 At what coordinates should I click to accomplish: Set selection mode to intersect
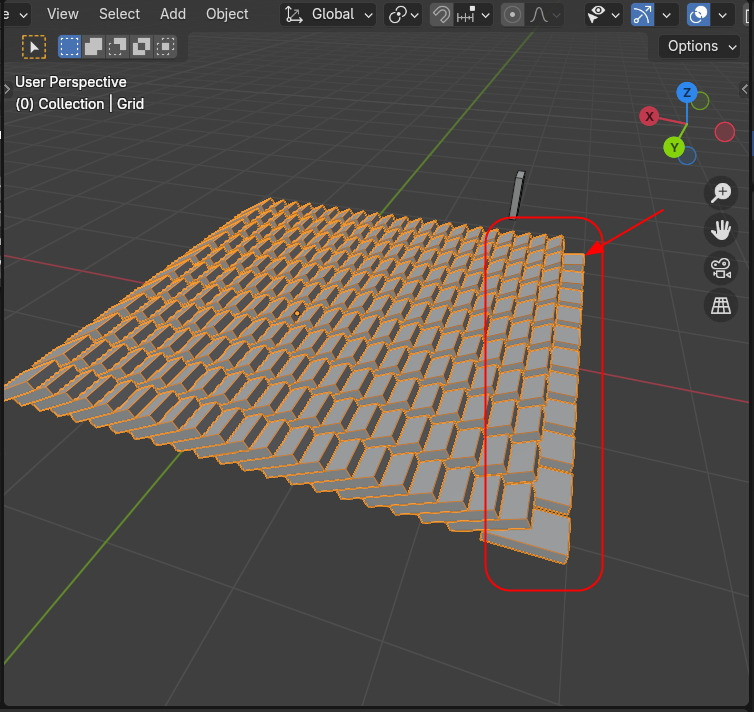[x=165, y=47]
